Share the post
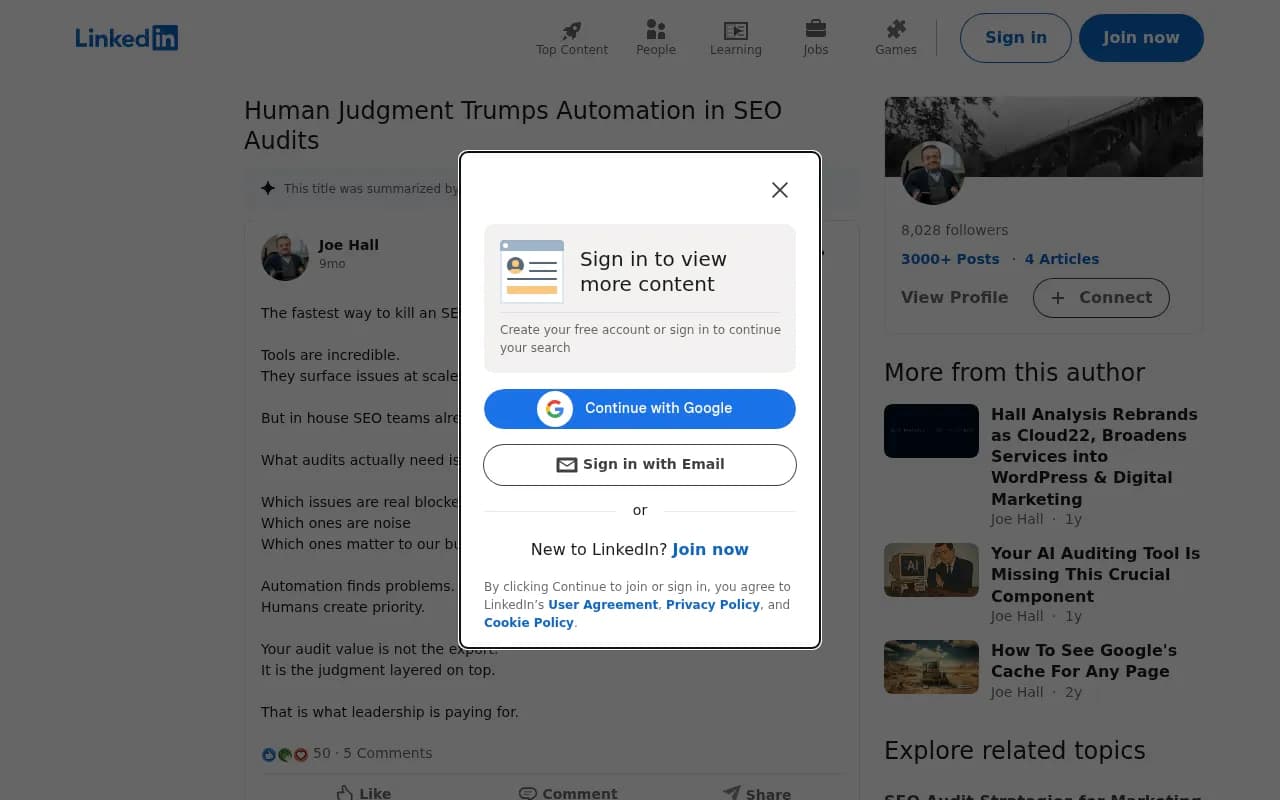The image size is (1280, 800). coord(757,793)
